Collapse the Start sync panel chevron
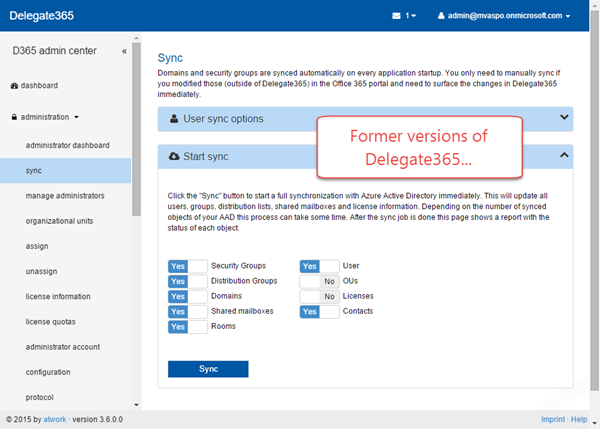600x429 pixels. [x=564, y=156]
